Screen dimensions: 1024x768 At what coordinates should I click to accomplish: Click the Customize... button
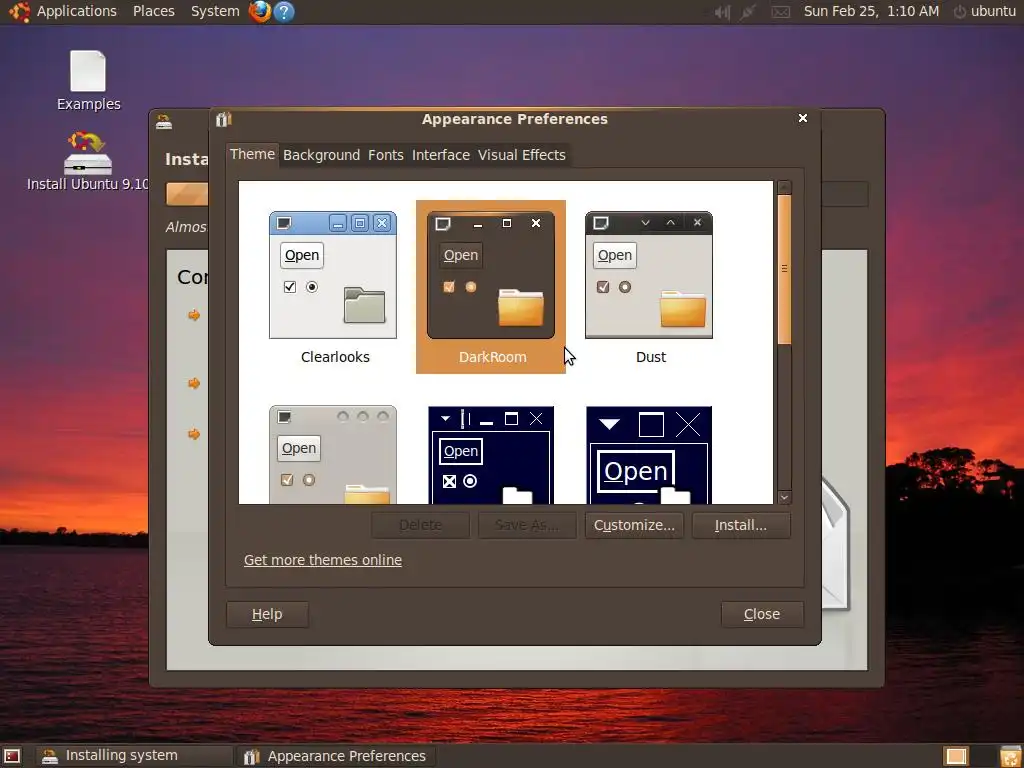point(634,525)
